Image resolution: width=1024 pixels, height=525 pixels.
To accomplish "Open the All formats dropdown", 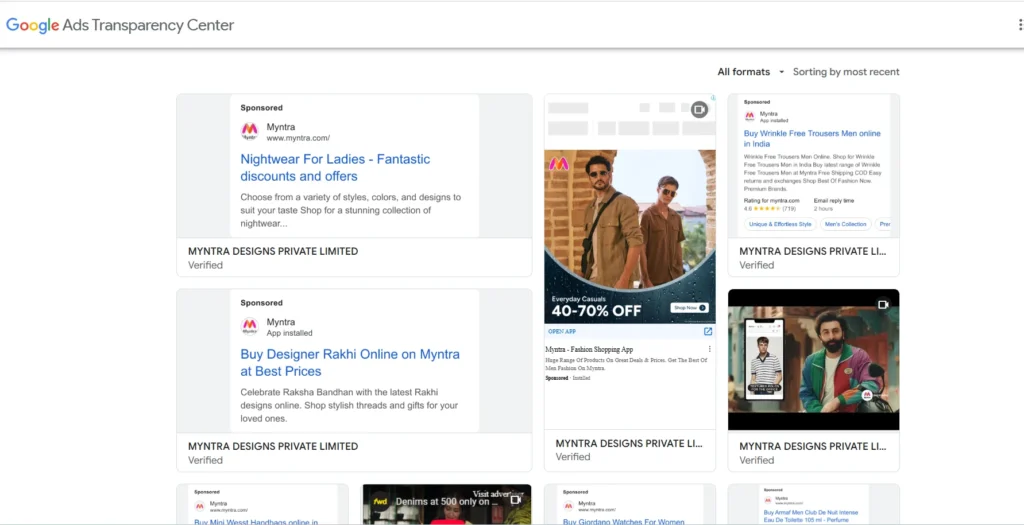I will click(x=750, y=72).
